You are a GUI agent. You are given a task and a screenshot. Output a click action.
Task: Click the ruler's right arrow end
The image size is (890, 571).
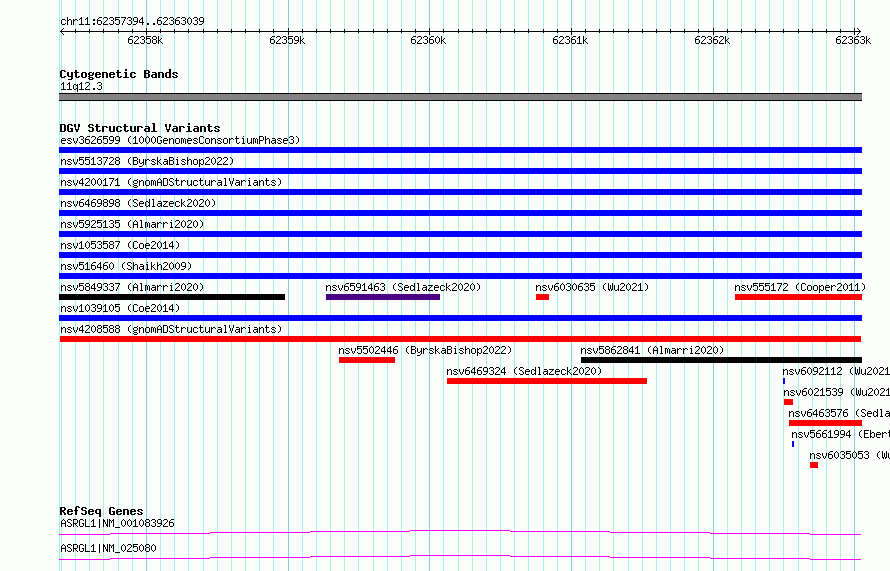(x=858, y=32)
